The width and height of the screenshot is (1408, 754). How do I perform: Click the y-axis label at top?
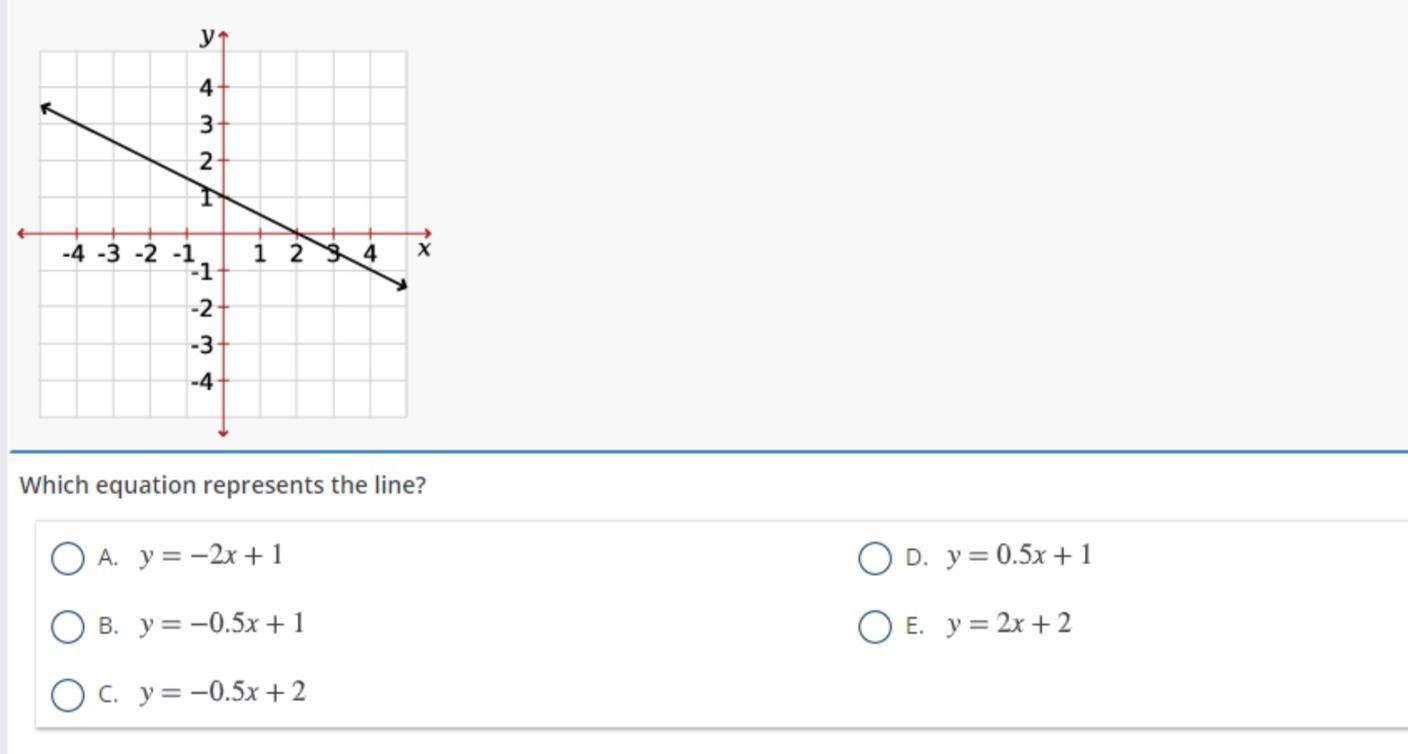pyautogui.click(x=207, y=36)
